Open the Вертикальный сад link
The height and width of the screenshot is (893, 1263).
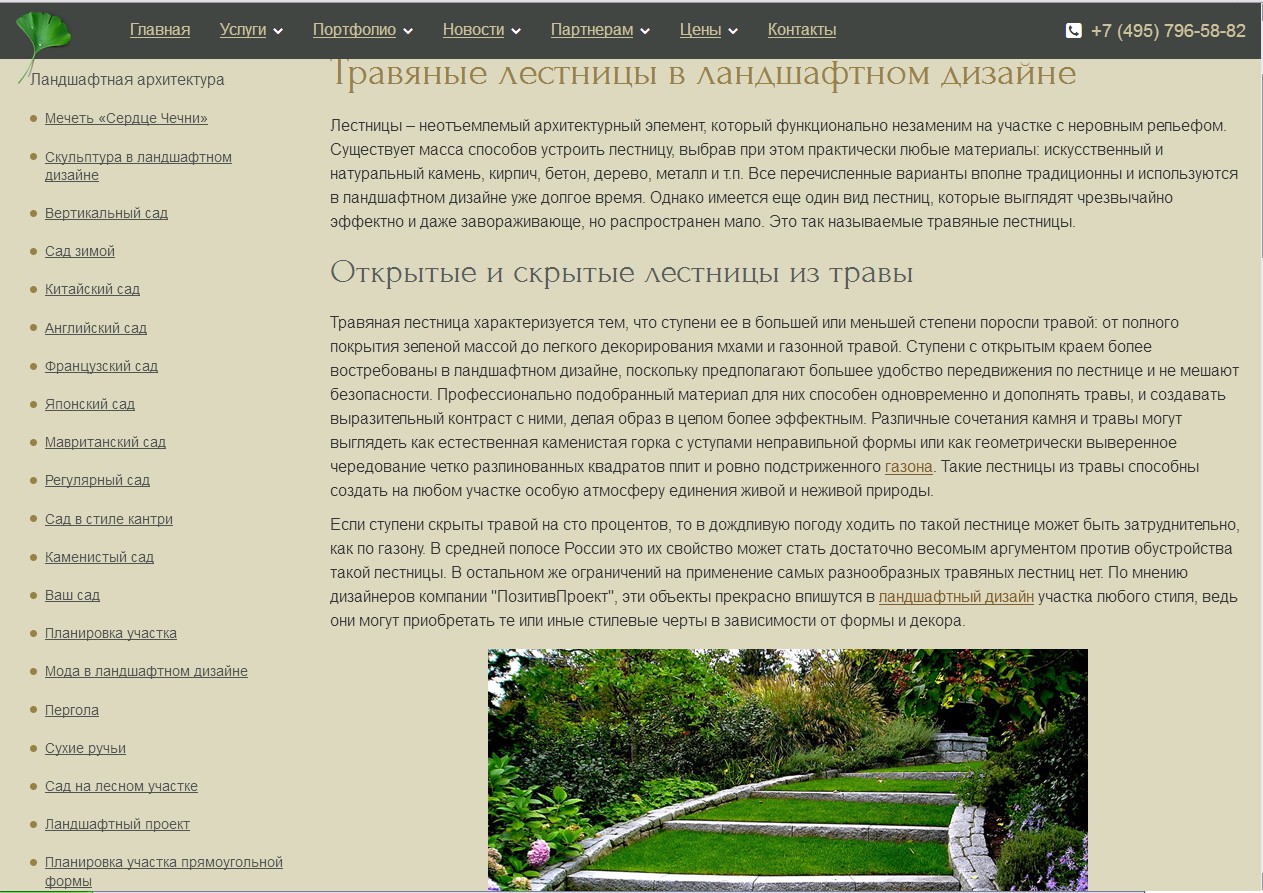pos(106,213)
